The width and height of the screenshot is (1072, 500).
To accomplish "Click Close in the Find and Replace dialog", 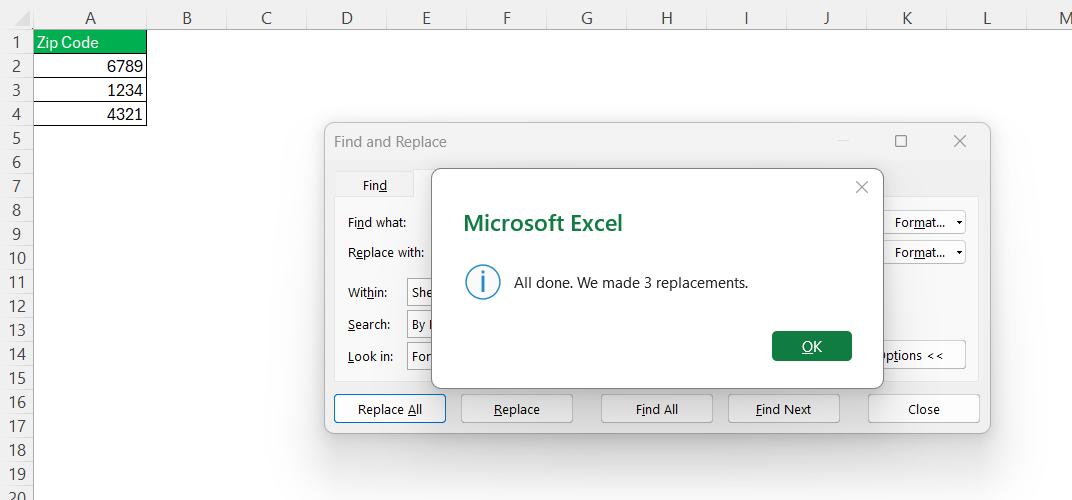I will [924, 409].
